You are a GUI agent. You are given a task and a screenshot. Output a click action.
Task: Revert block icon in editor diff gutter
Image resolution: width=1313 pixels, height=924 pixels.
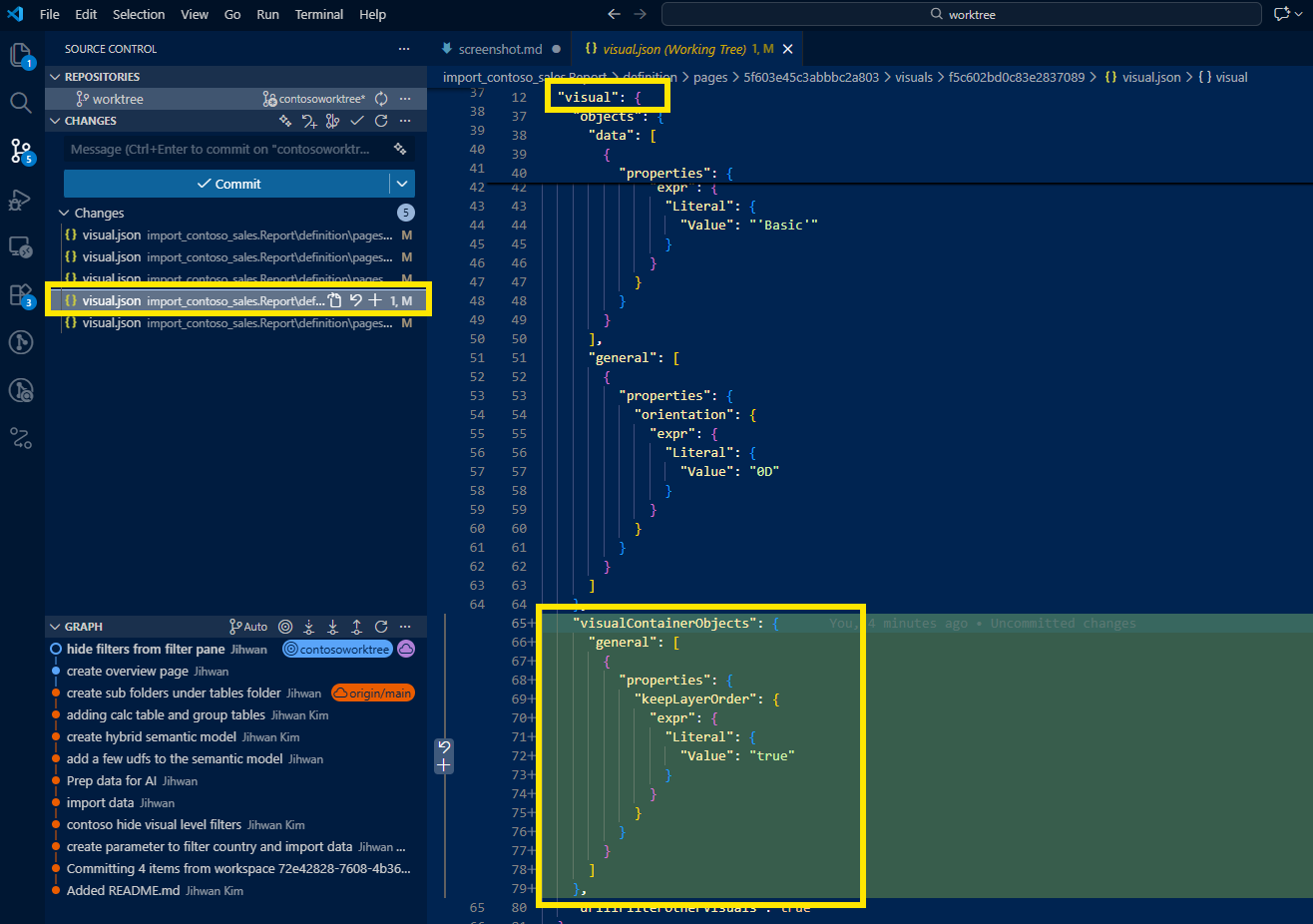point(444,746)
